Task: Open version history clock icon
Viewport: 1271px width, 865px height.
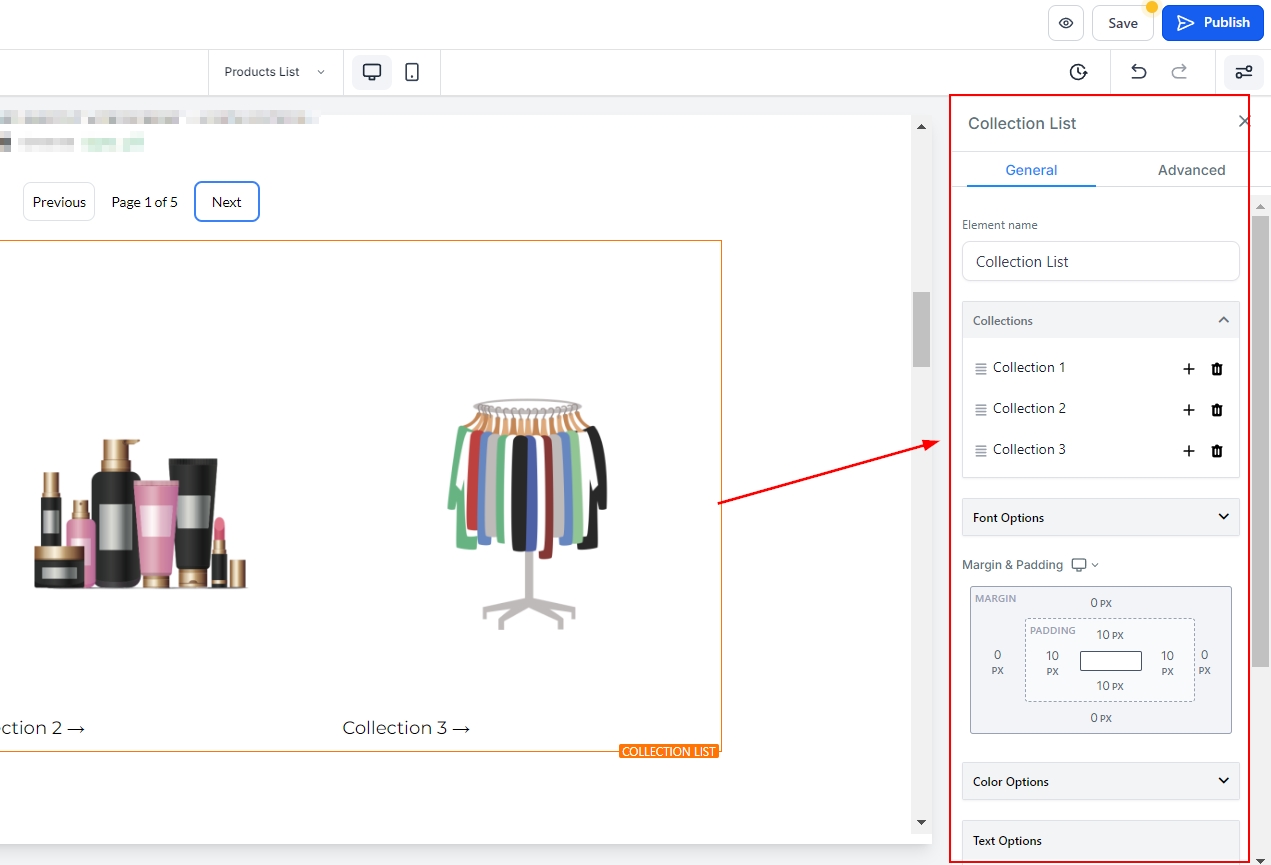Action: pos(1078,72)
